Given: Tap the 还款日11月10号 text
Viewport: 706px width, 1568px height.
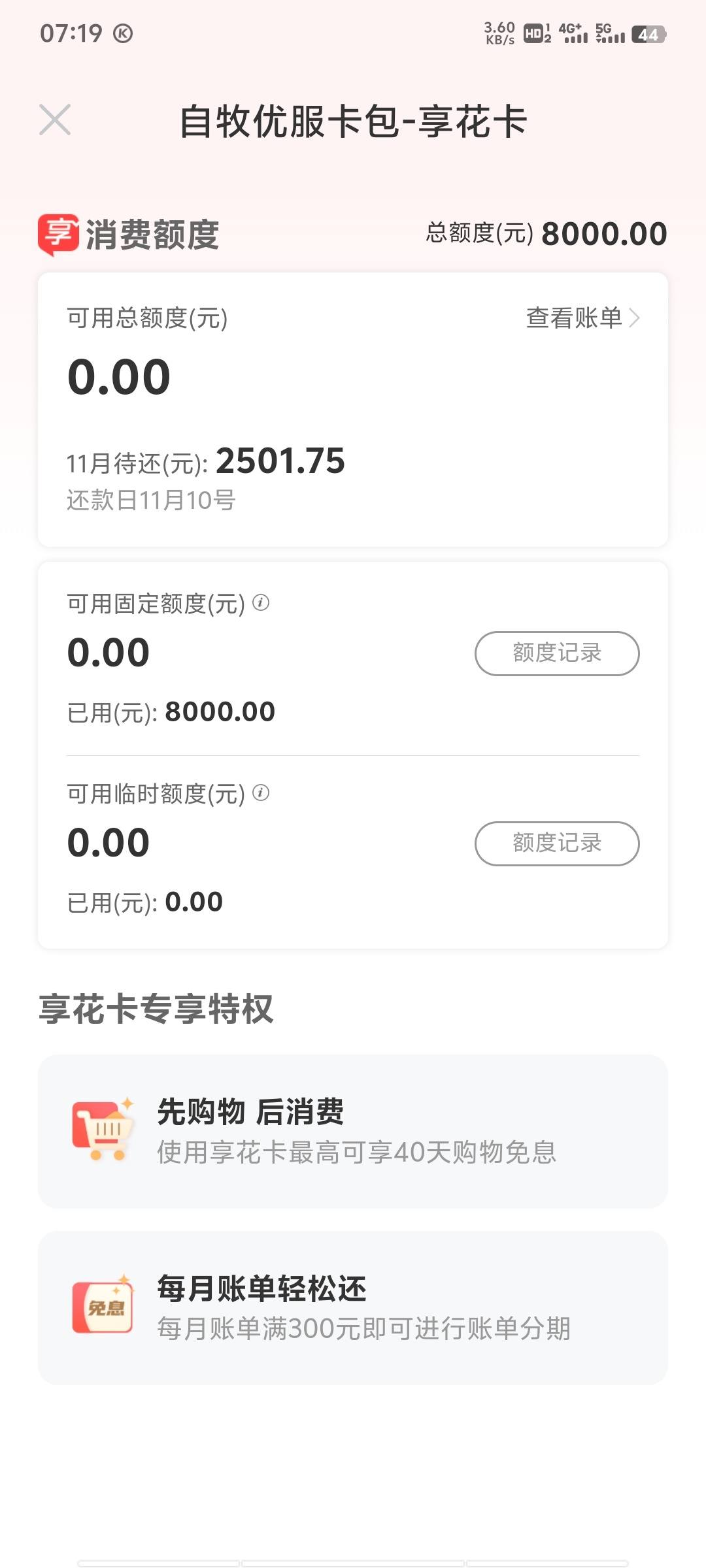Looking at the screenshot, I should pos(151,500).
